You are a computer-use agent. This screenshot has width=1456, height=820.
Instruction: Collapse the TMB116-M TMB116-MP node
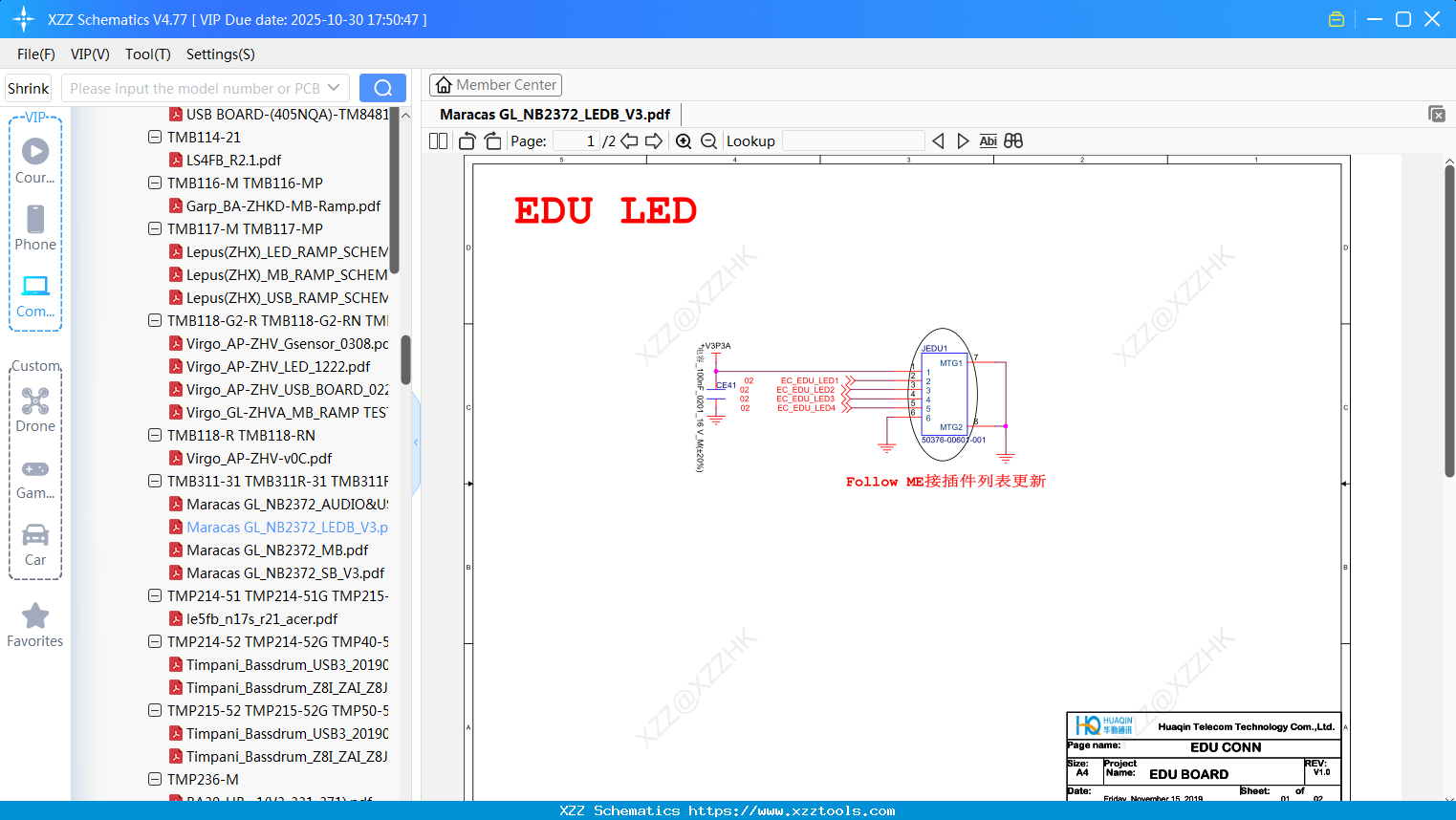click(155, 183)
